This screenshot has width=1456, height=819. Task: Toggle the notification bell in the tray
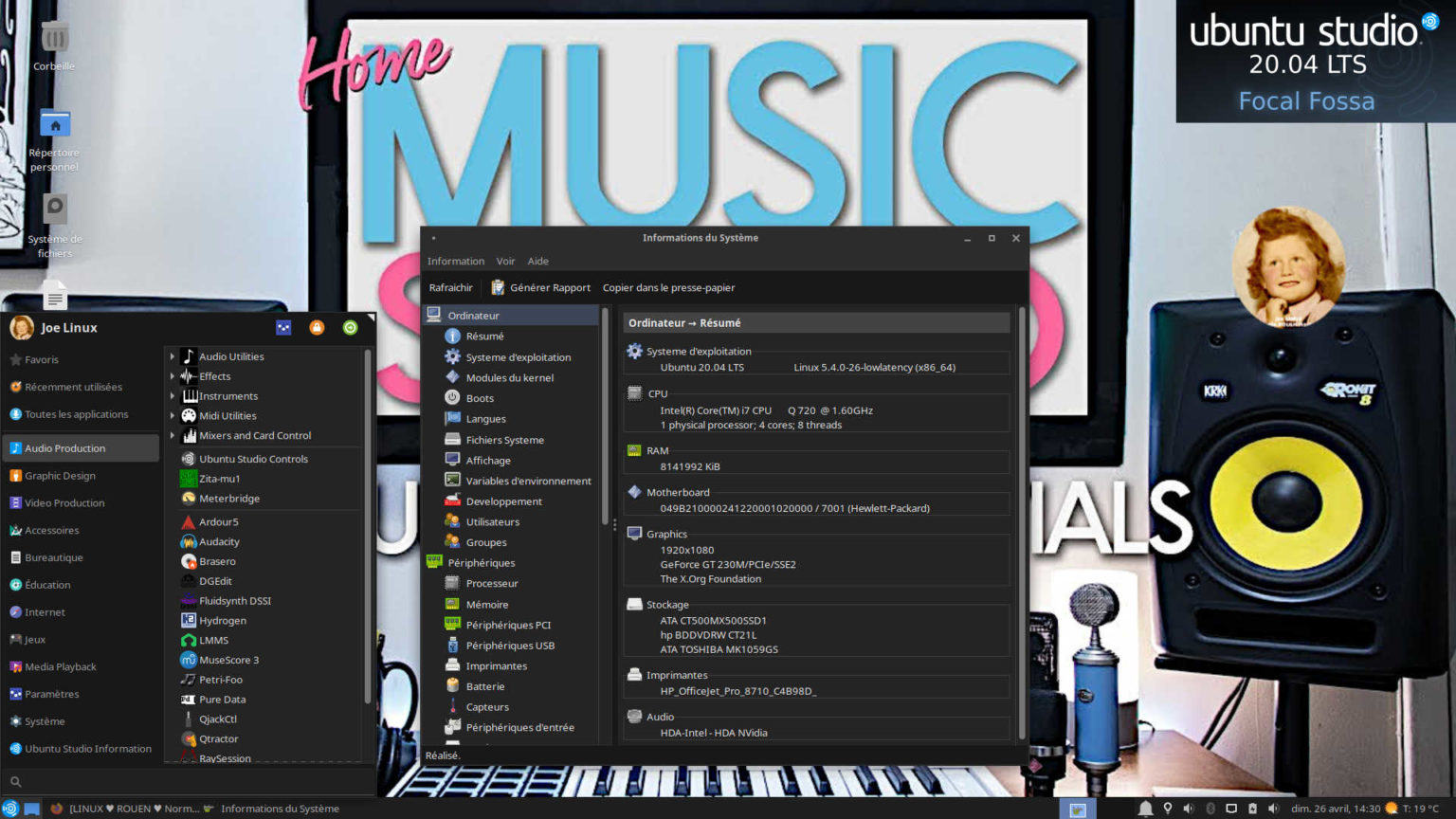click(x=1146, y=809)
